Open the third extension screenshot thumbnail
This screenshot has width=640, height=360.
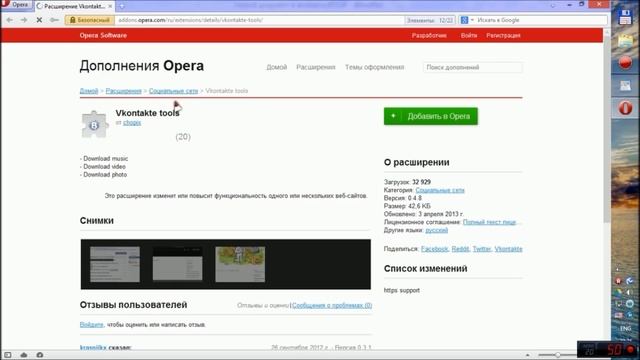click(x=240, y=264)
